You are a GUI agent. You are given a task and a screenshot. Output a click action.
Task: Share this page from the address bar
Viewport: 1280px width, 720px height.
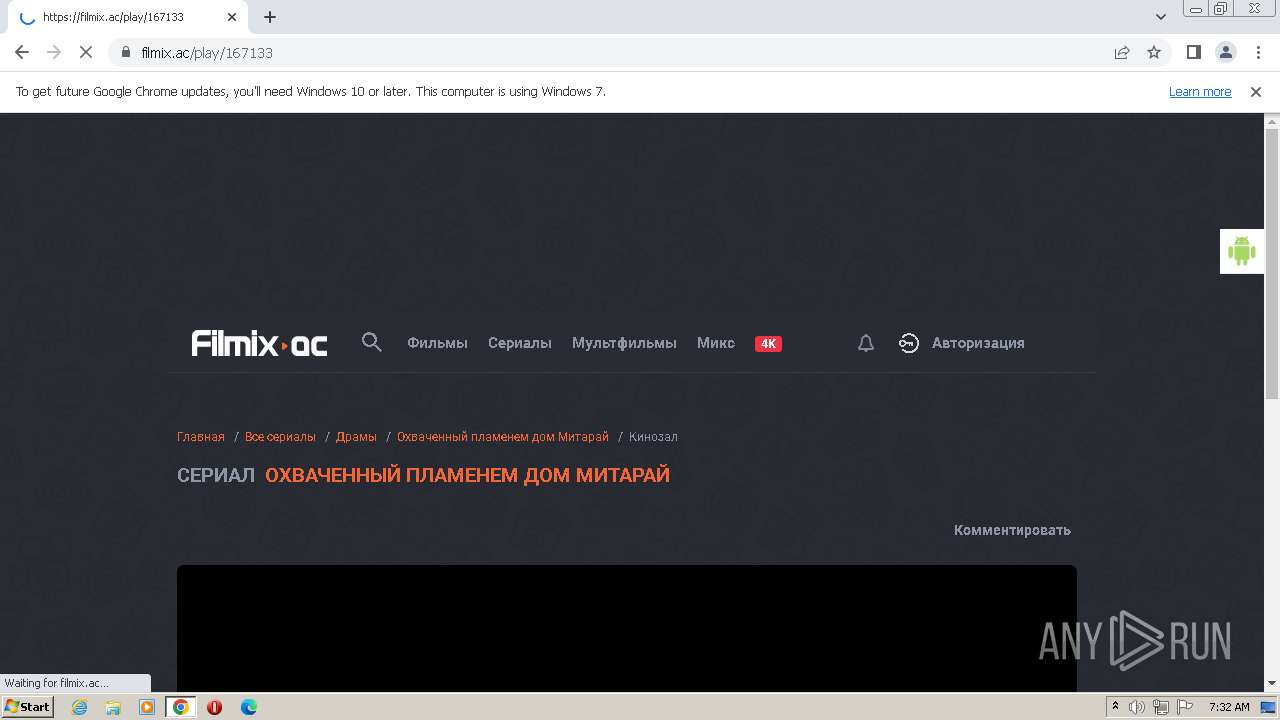click(x=1122, y=52)
